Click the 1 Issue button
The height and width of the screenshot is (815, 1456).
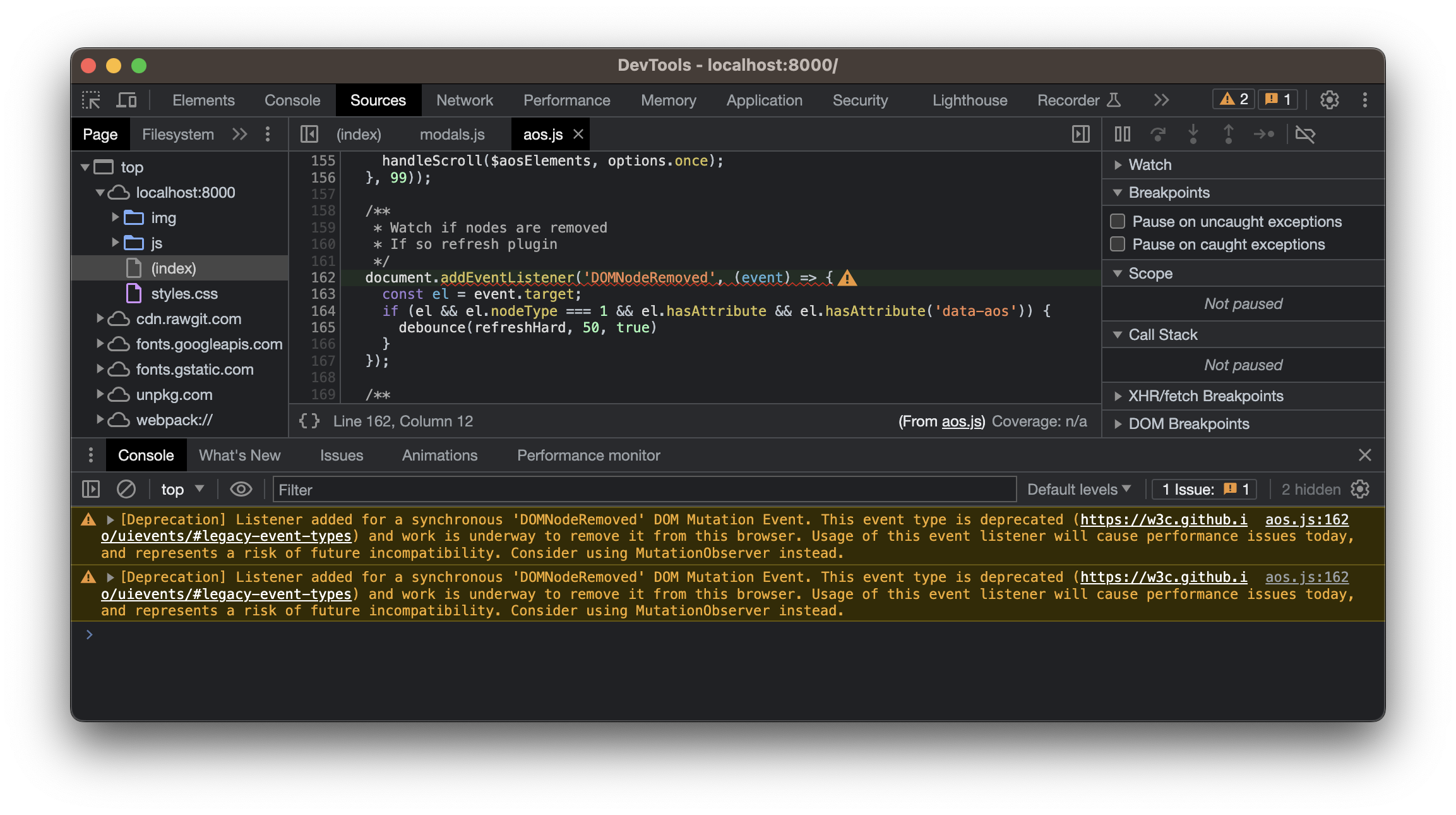[x=1203, y=488]
